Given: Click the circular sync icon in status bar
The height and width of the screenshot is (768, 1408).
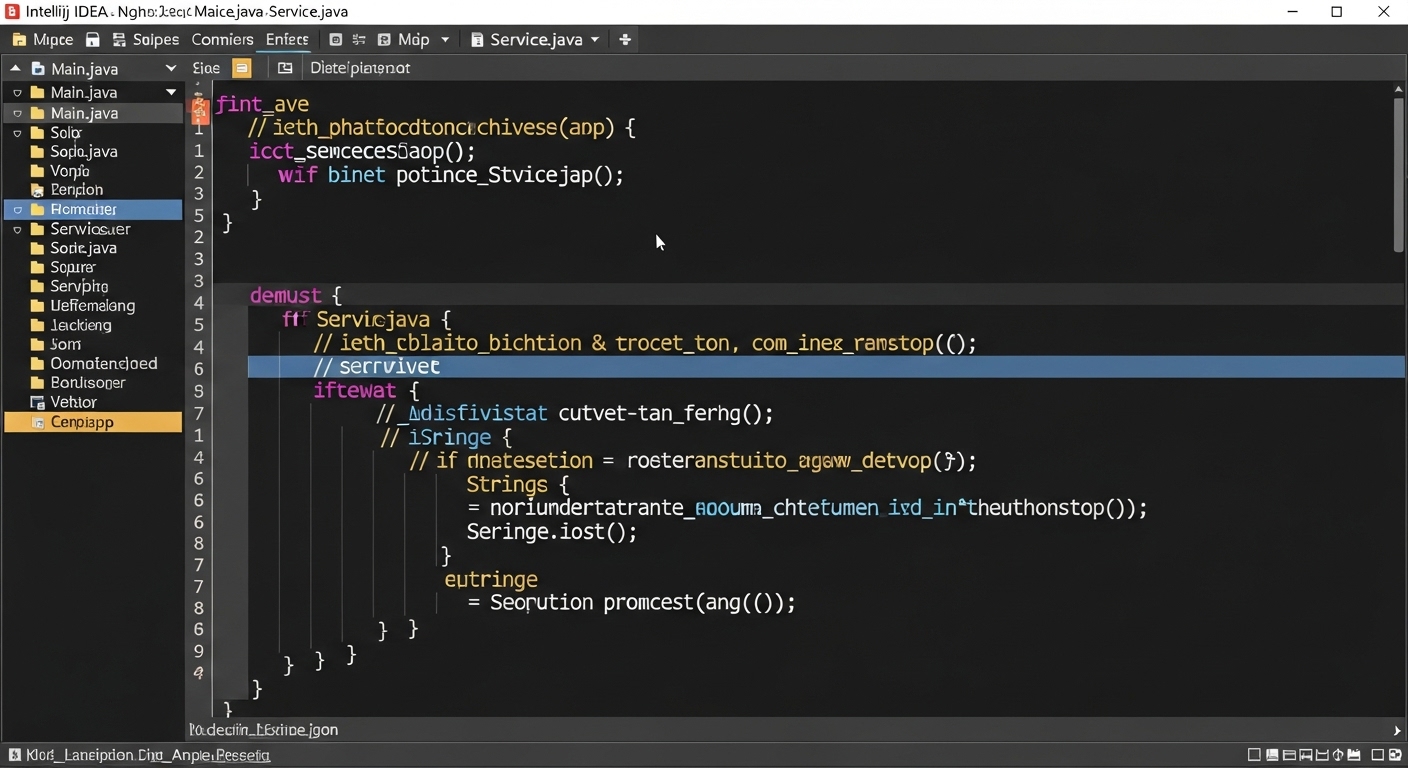Looking at the screenshot, I should click(x=1338, y=755).
